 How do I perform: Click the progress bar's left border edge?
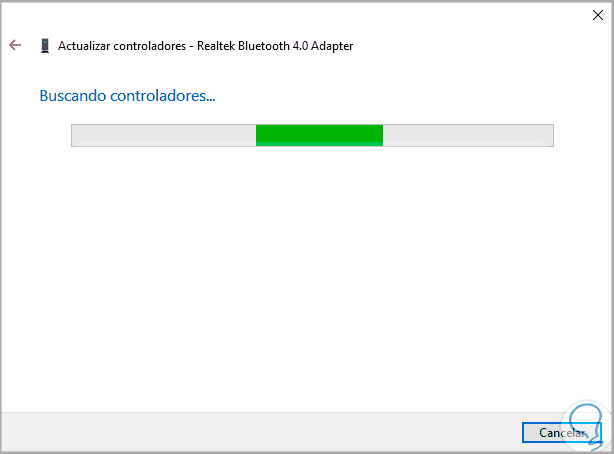(72, 135)
